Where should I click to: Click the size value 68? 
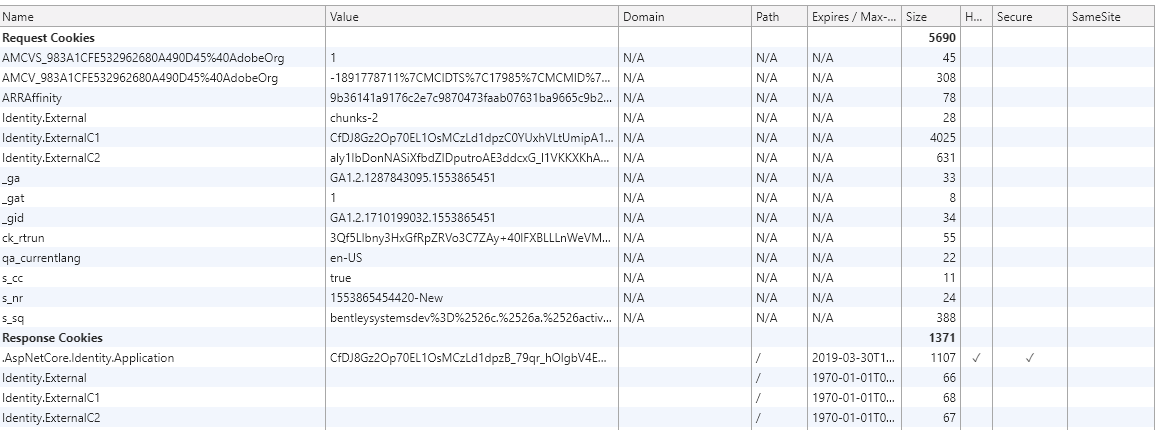coord(949,397)
